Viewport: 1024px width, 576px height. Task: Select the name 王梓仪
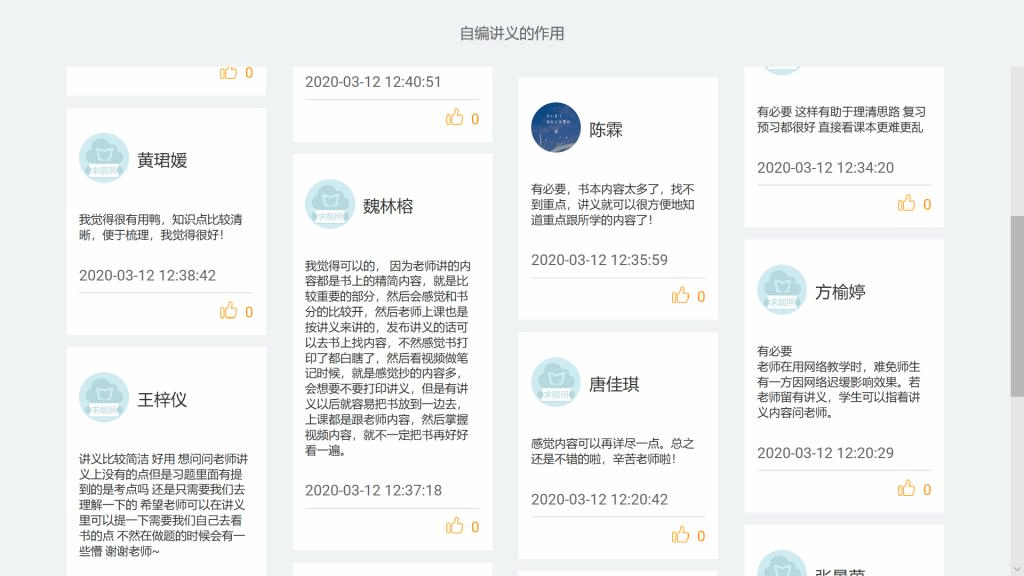click(x=162, y=400)
